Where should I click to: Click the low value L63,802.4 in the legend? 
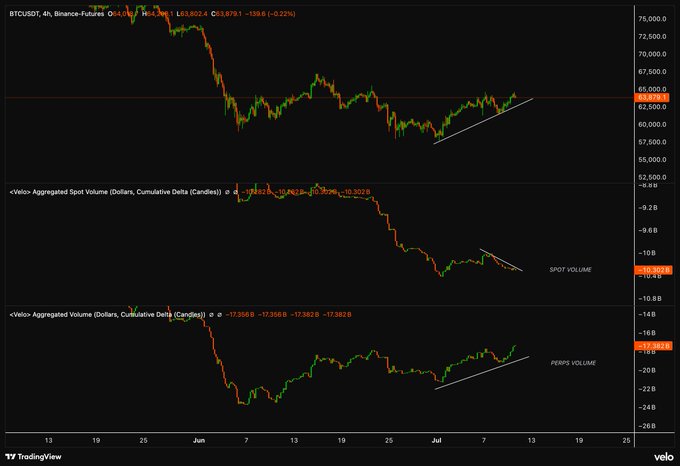coord(192,14)
